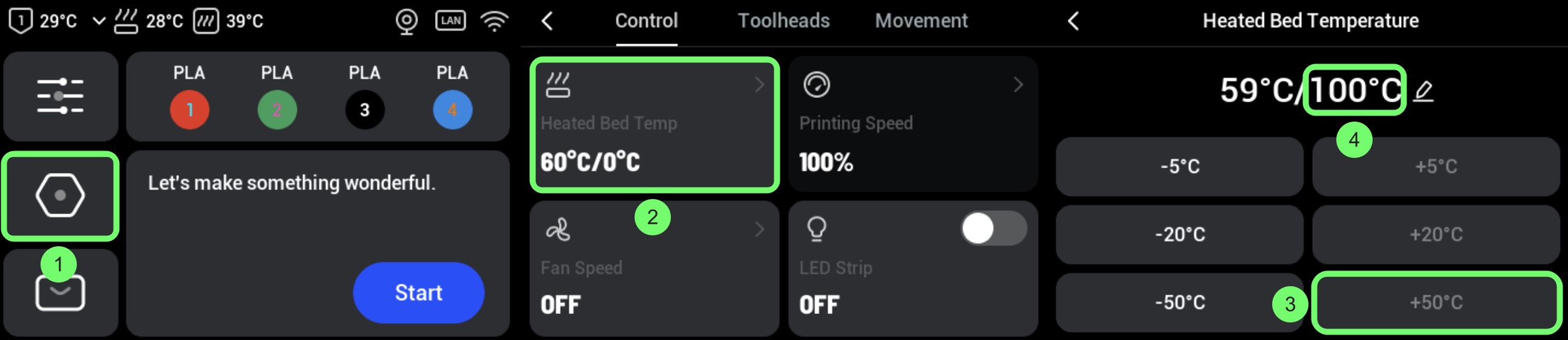Open the settings sliders icon panel

coord(60,96)
